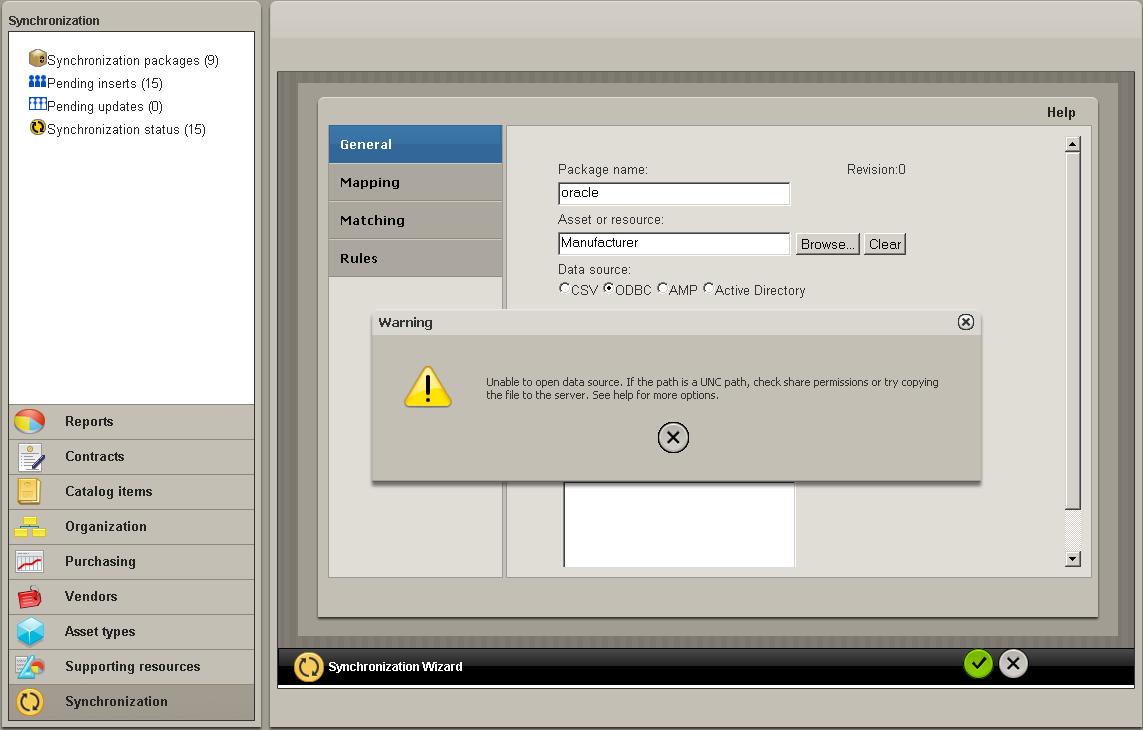The height and width of the screenshot is (730, 1143).
Task: Click scrollbar down arrow in wizard
Action: (1073, 559)
